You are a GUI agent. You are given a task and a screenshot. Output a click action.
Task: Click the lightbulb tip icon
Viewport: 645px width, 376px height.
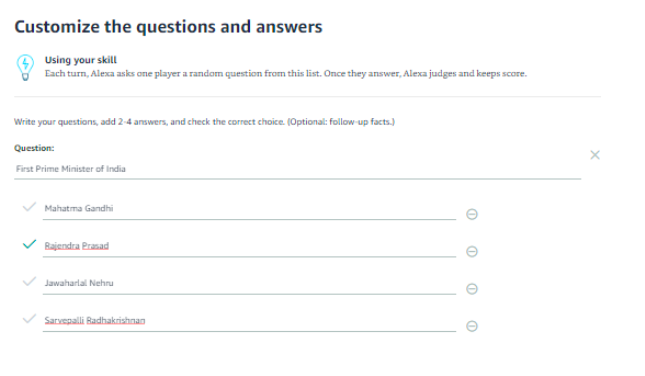point(25,67)
